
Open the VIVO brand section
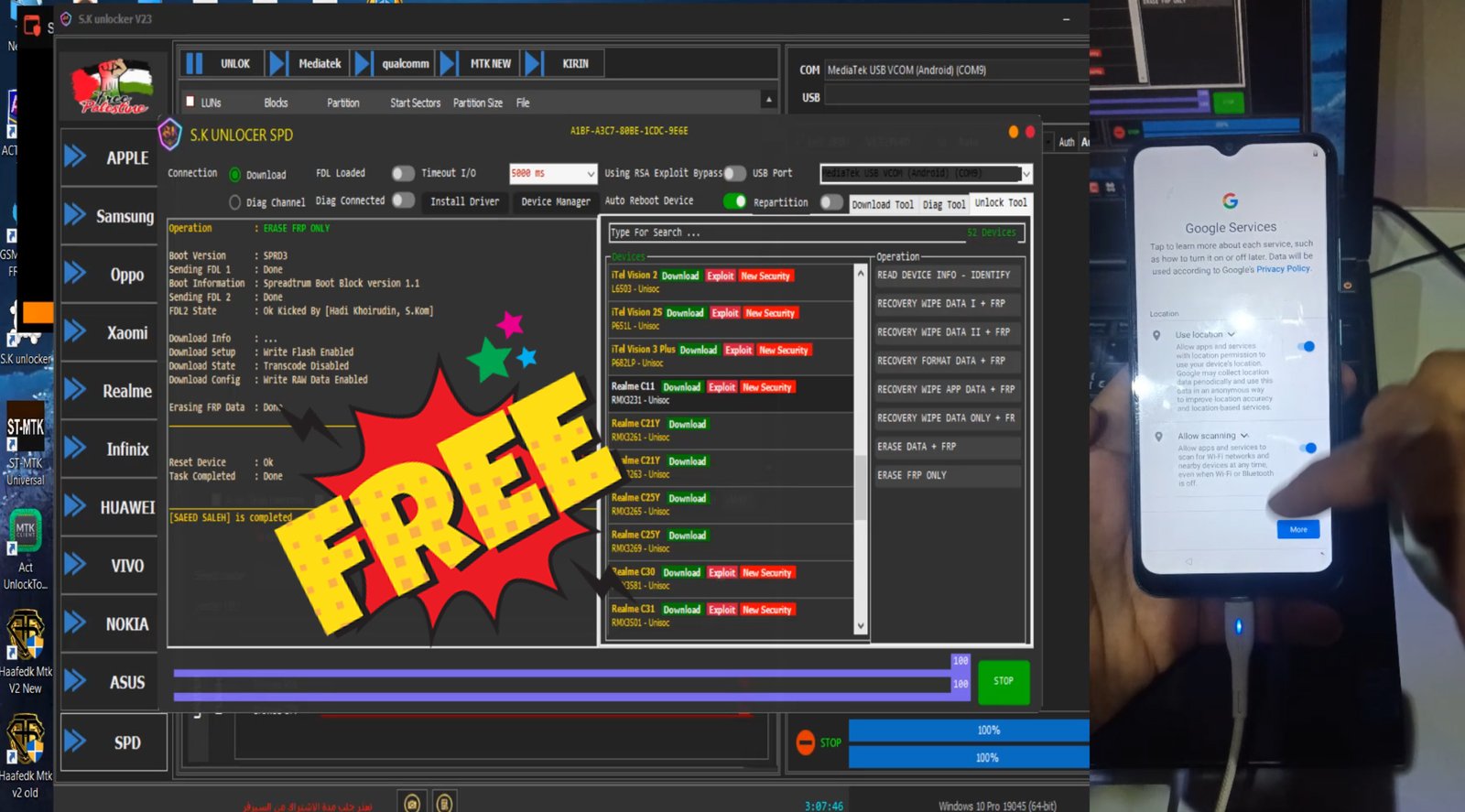pyautogui.click(x=127, y=566)
